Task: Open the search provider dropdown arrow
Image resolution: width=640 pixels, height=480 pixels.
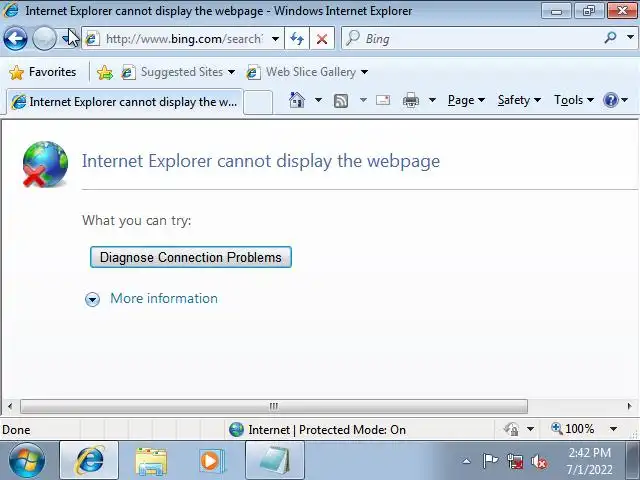Action: pyautogui.click(x=630, y=37)
